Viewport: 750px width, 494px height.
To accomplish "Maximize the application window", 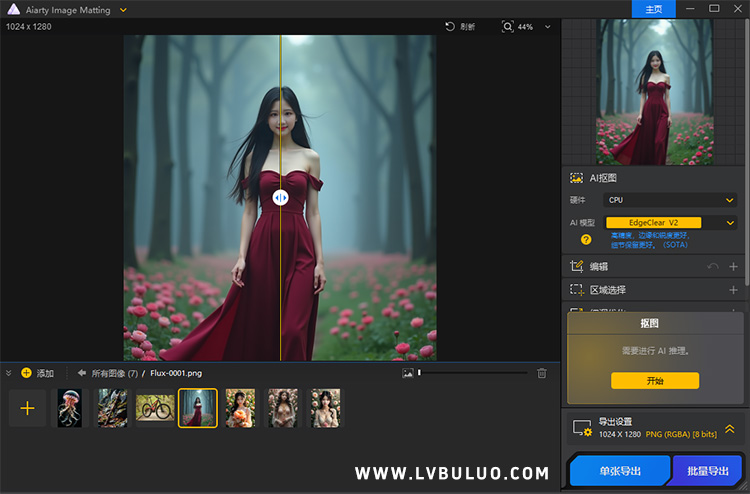I will [714, 9].
